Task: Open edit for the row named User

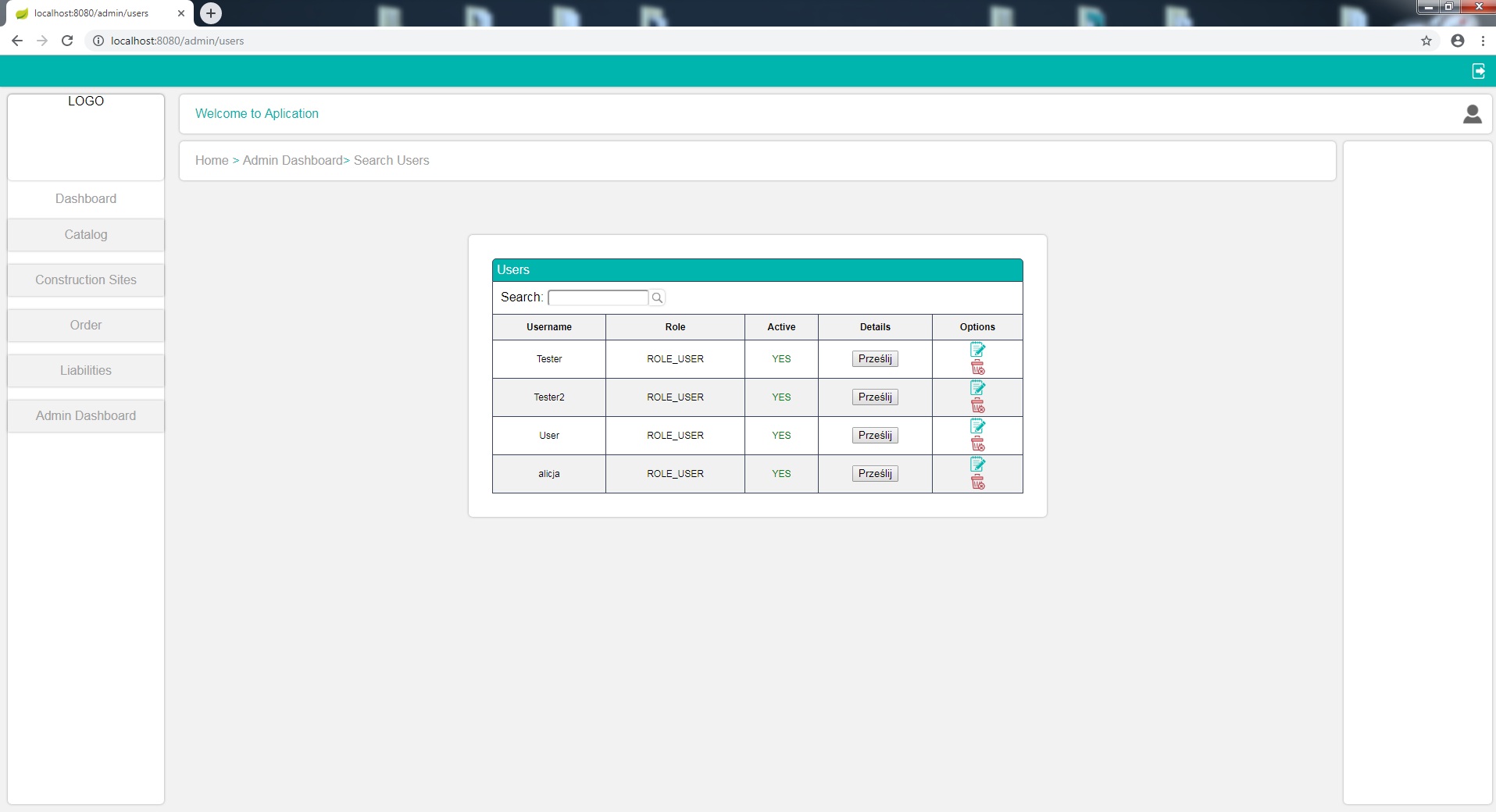Action: coord(977,426)
